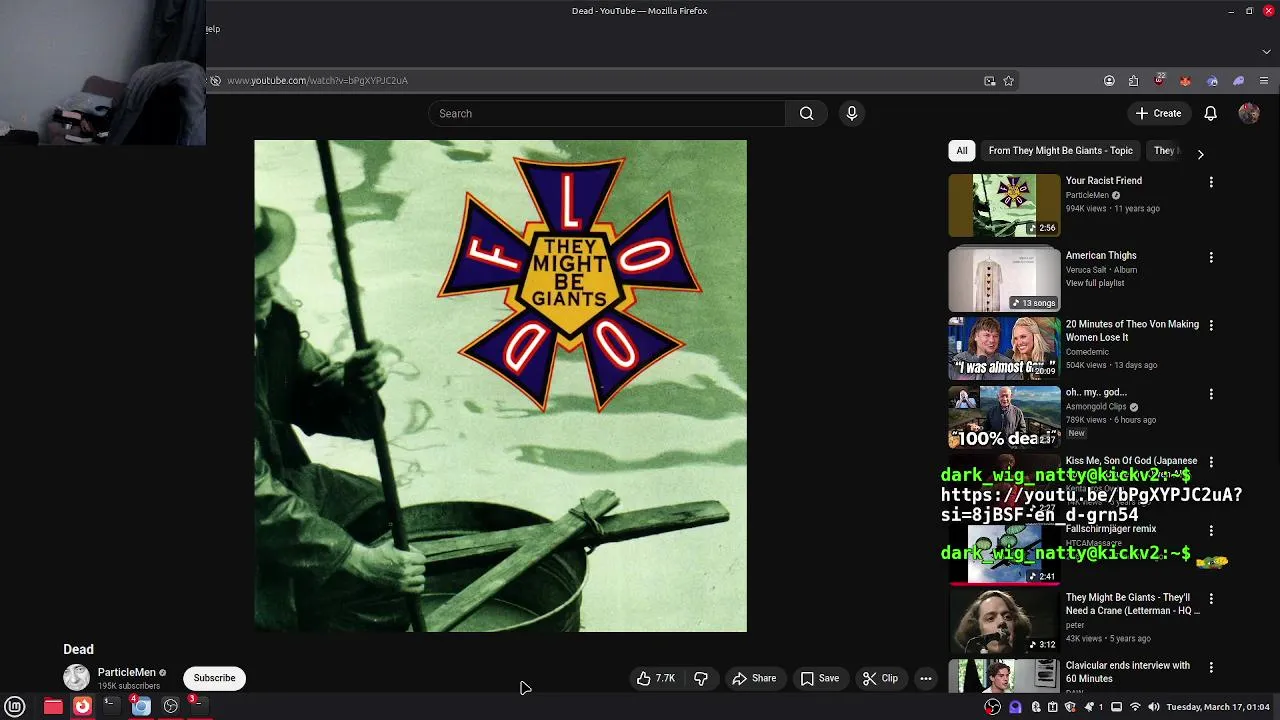Image resolution: width=1280 pixels, height=720 pixels.
Task: Open the volume speaker tray icon
Action: 1153,707
